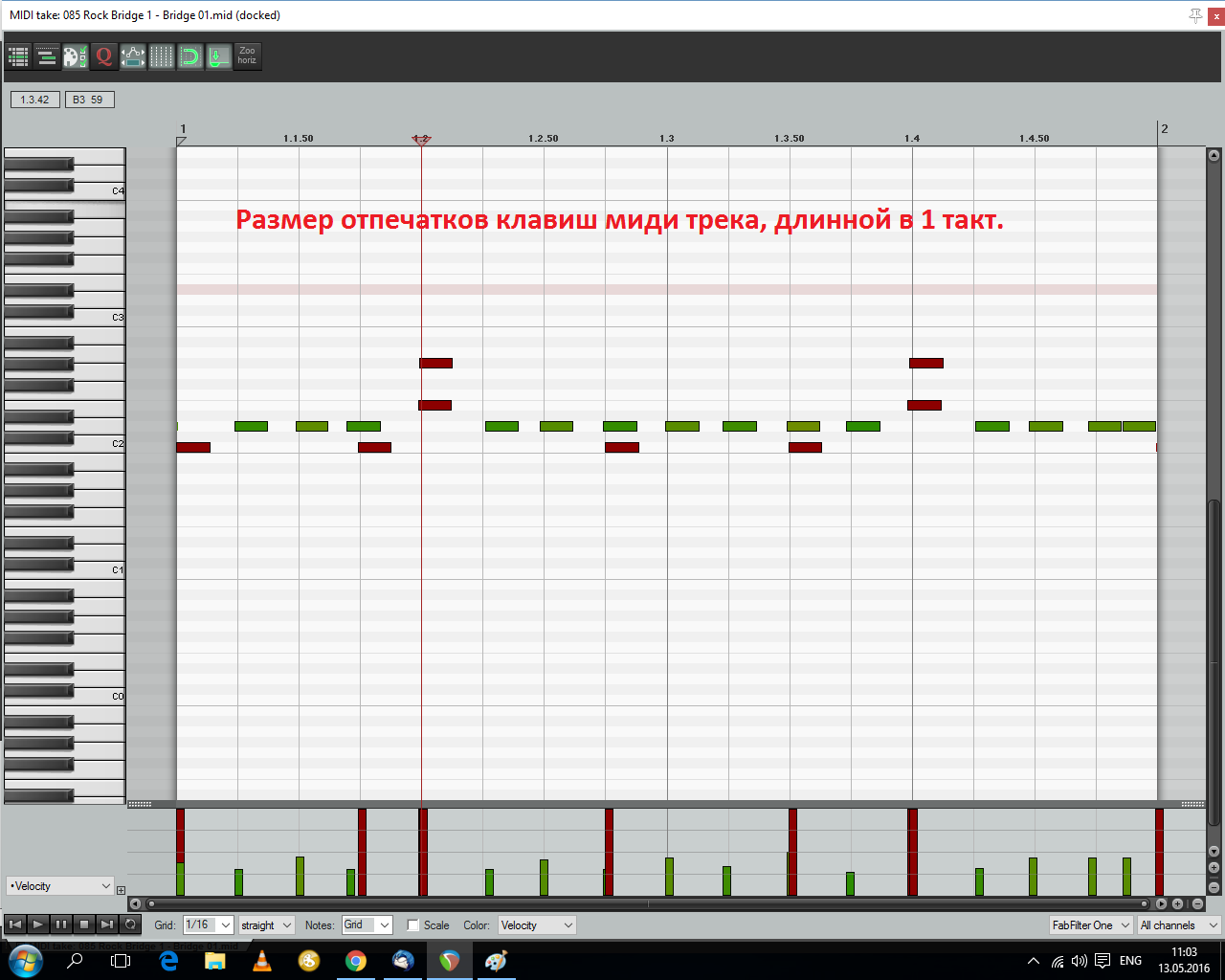Toggle the green magnet snap button
This screenshot has height=980, width=1225.
coord(190,57)
